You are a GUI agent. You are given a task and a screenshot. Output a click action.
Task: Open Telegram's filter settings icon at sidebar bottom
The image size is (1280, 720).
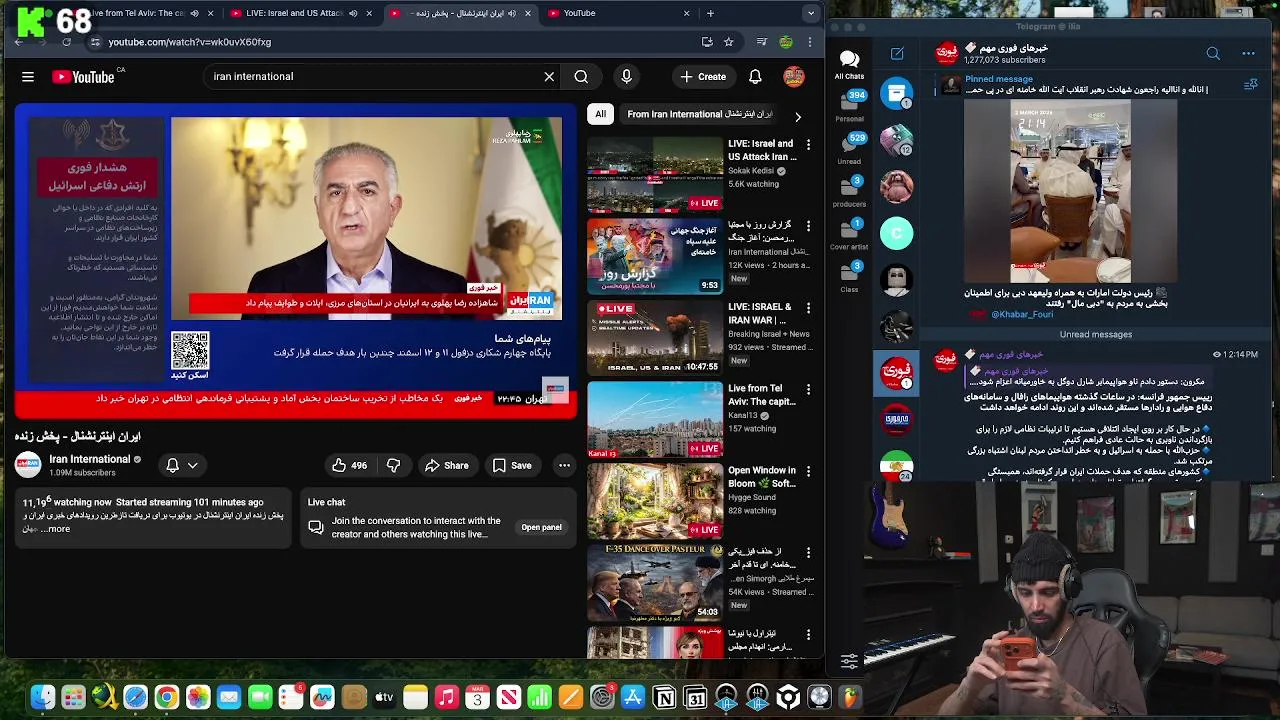(849, 661)
